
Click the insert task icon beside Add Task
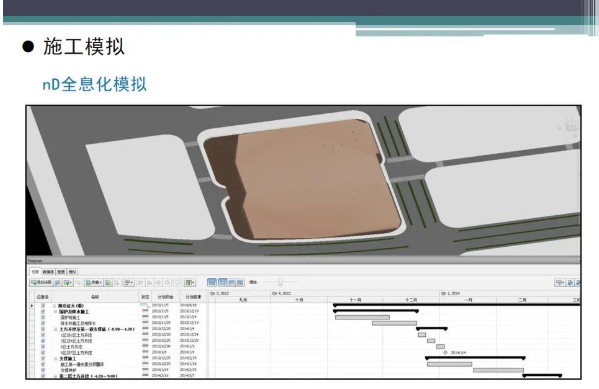[x=58, y=282]
